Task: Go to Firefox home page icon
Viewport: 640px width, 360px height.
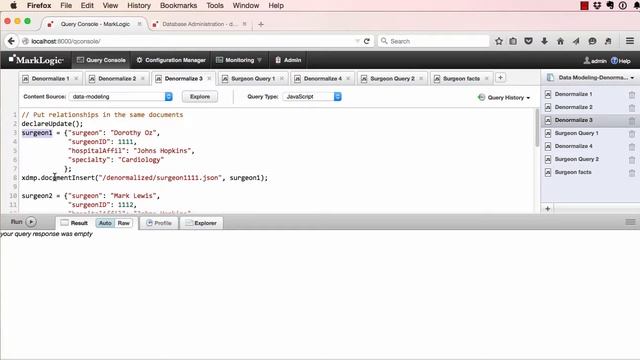Action: point(560,41)
